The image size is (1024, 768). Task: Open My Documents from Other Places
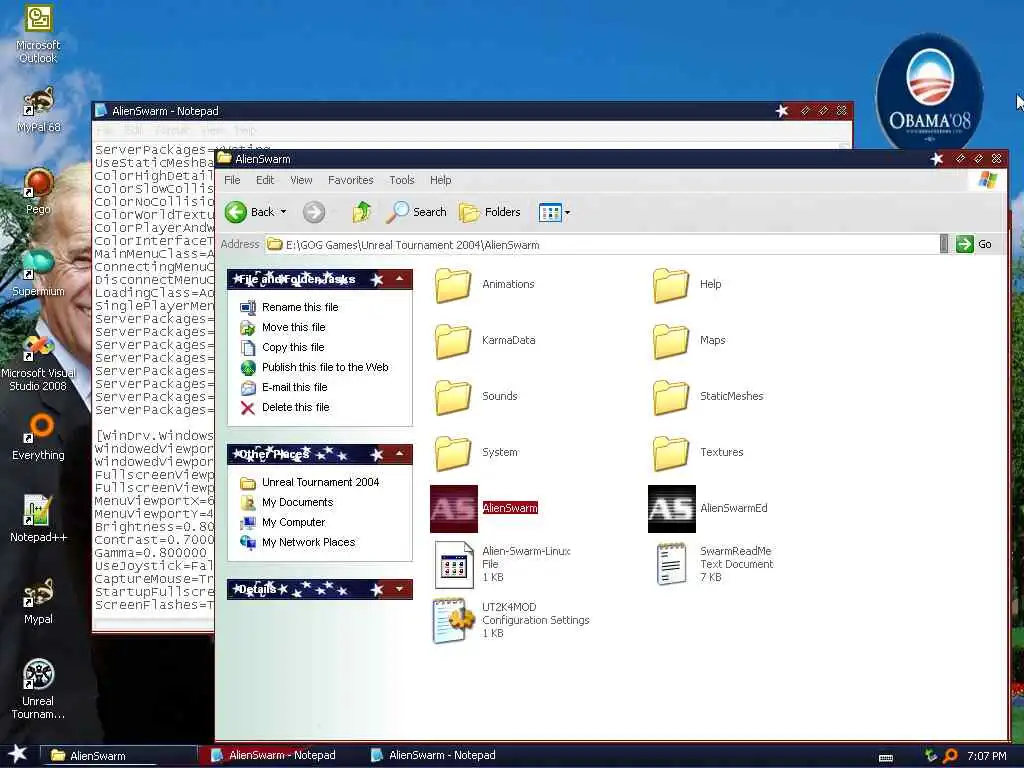click(x=297, y=502)
